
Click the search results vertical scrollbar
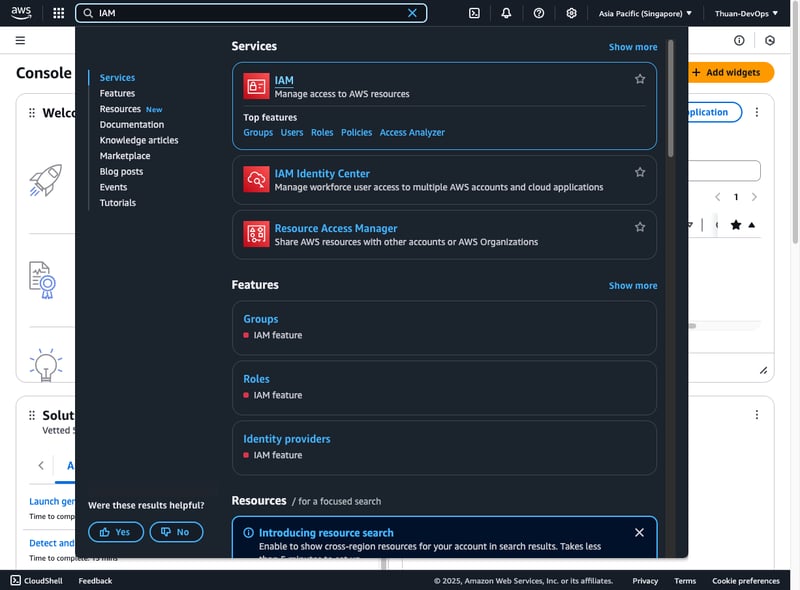(x=670, y=100)
